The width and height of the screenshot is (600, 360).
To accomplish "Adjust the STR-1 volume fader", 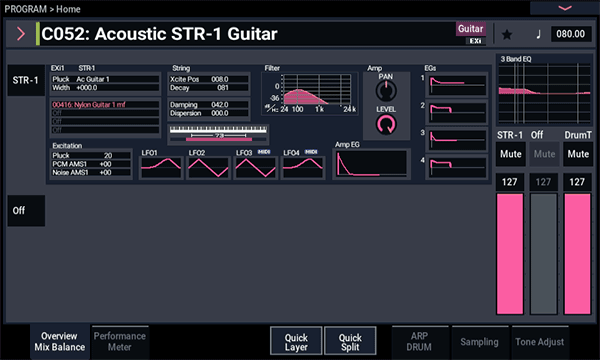I will 510,254.
